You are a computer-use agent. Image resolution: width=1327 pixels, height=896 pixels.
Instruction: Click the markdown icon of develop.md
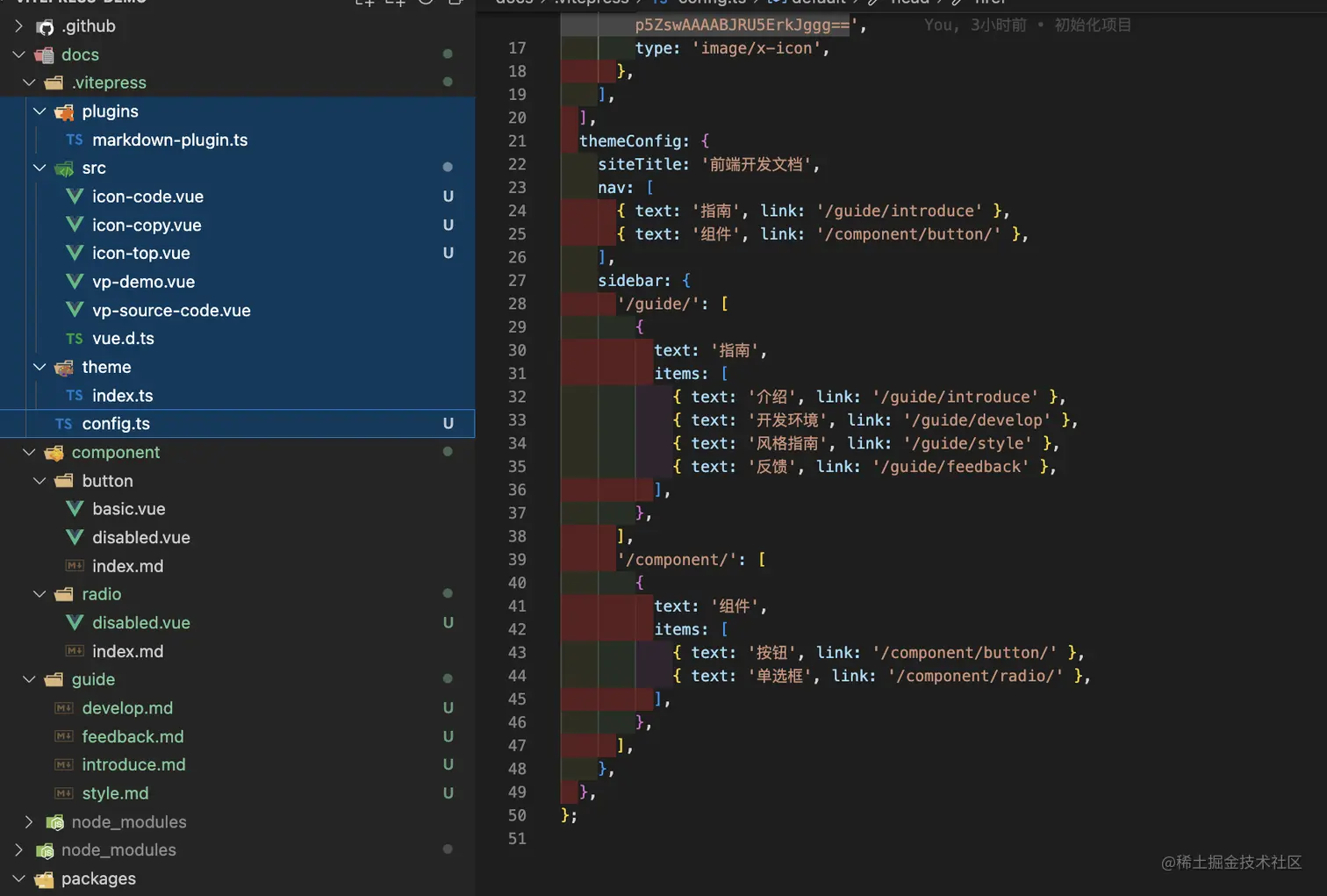tap(64, 708)
